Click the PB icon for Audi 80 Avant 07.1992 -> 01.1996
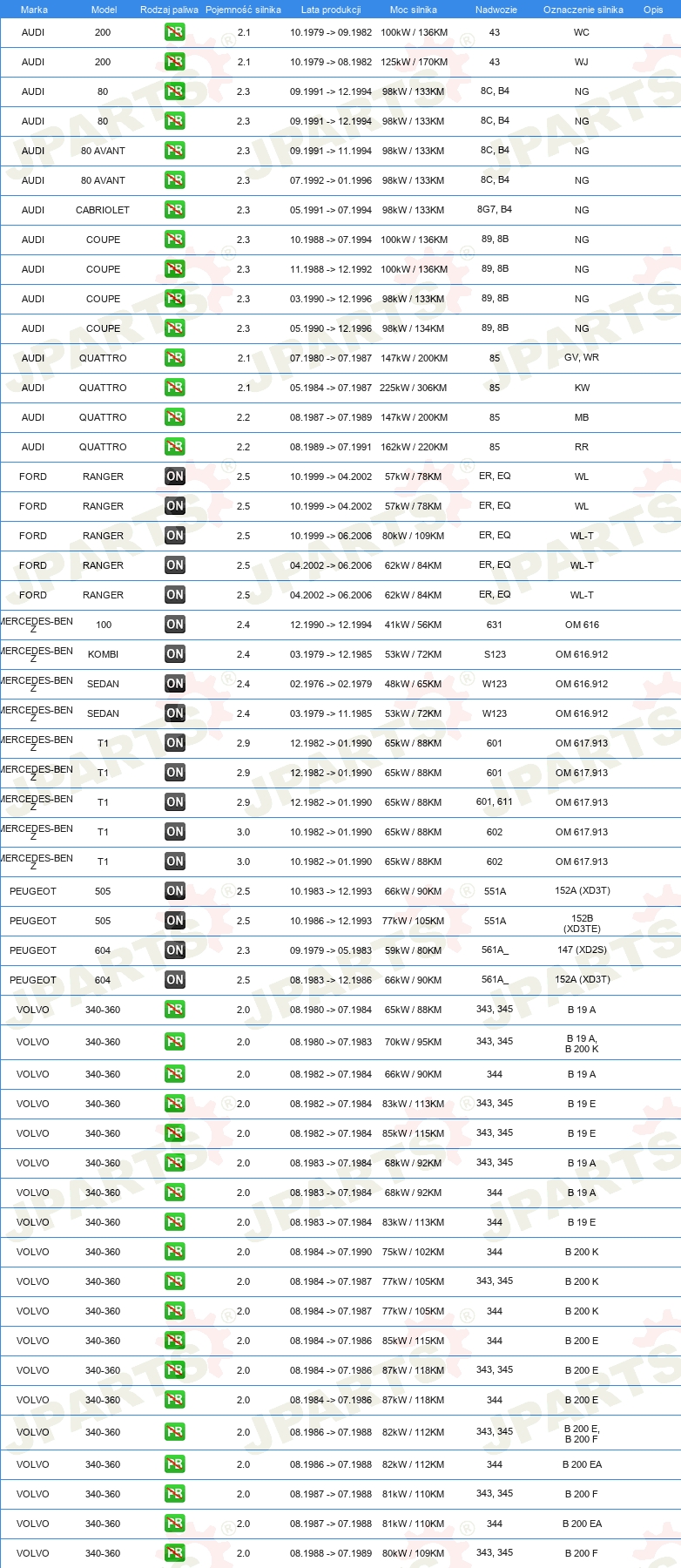The image size is (681, 1568). [175, 180]
